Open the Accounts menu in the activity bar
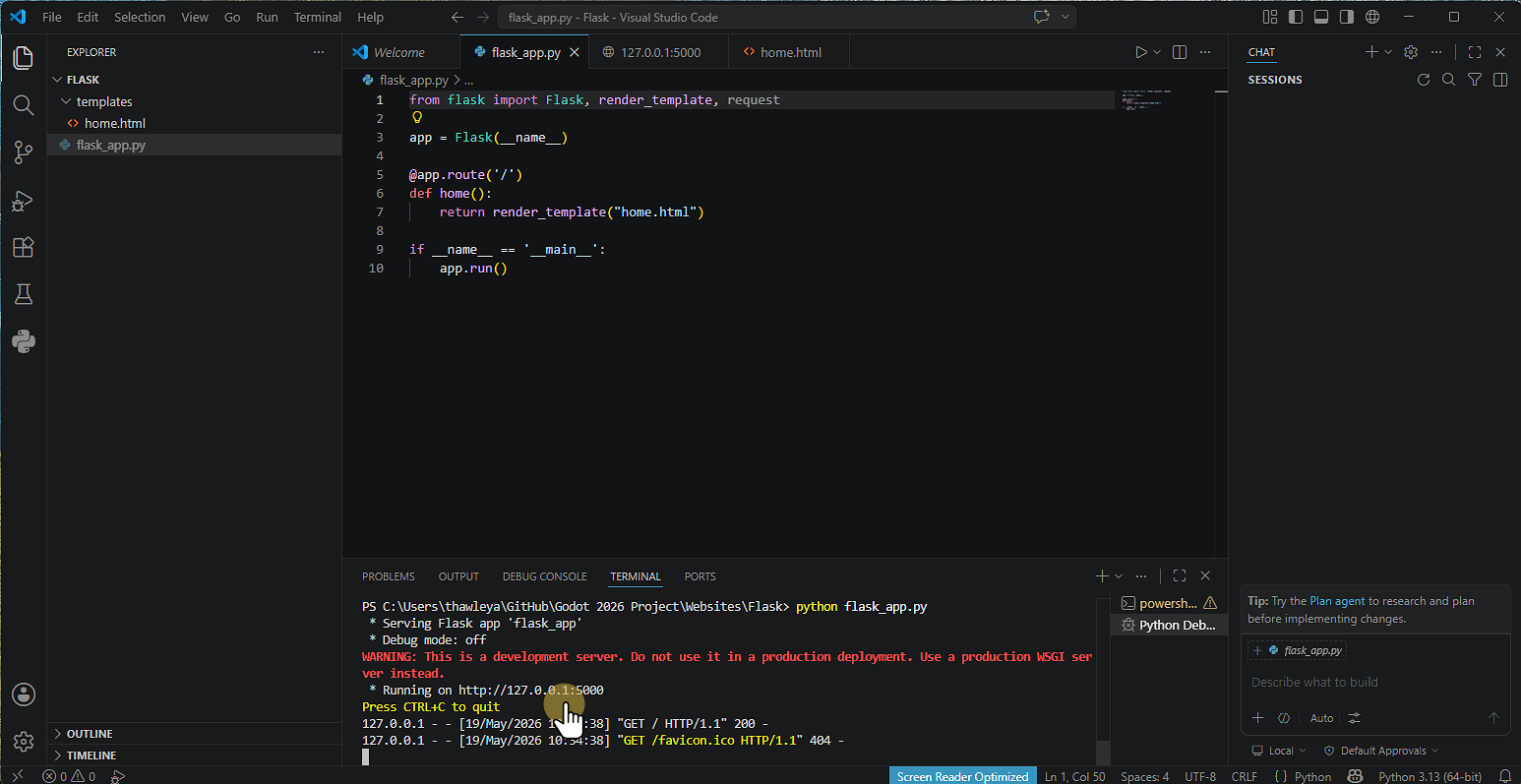1521x784 pixels. [x=24, y=694]
